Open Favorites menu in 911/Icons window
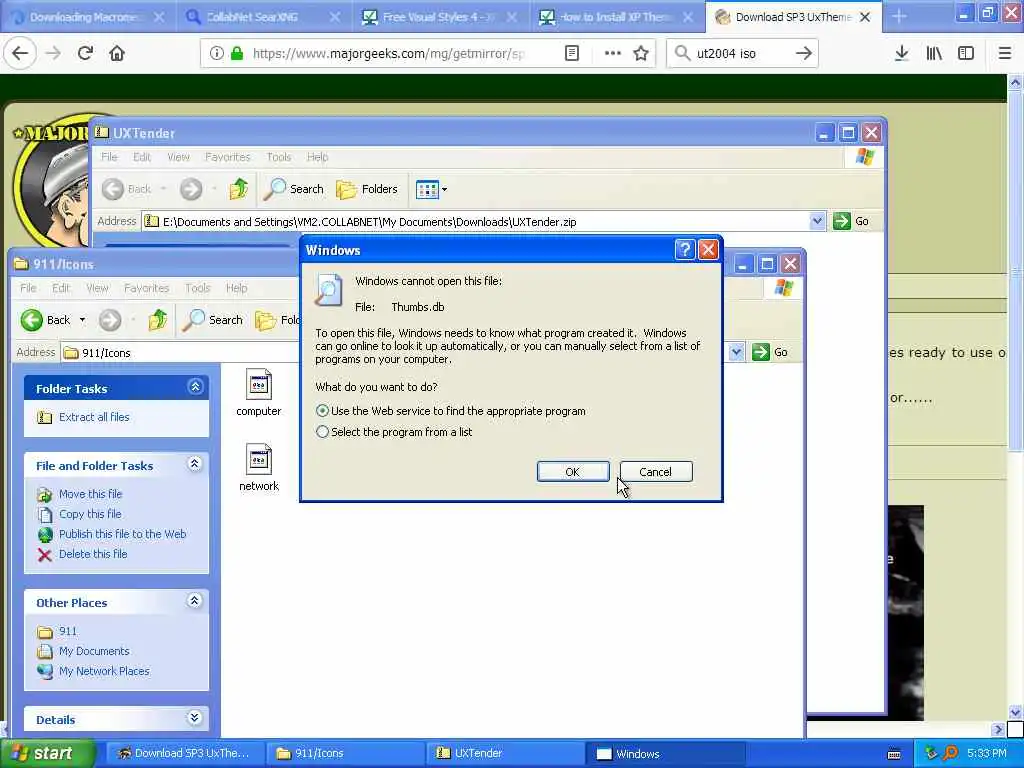The height and width of the screenshot is (768, 1024). [146, 288]
